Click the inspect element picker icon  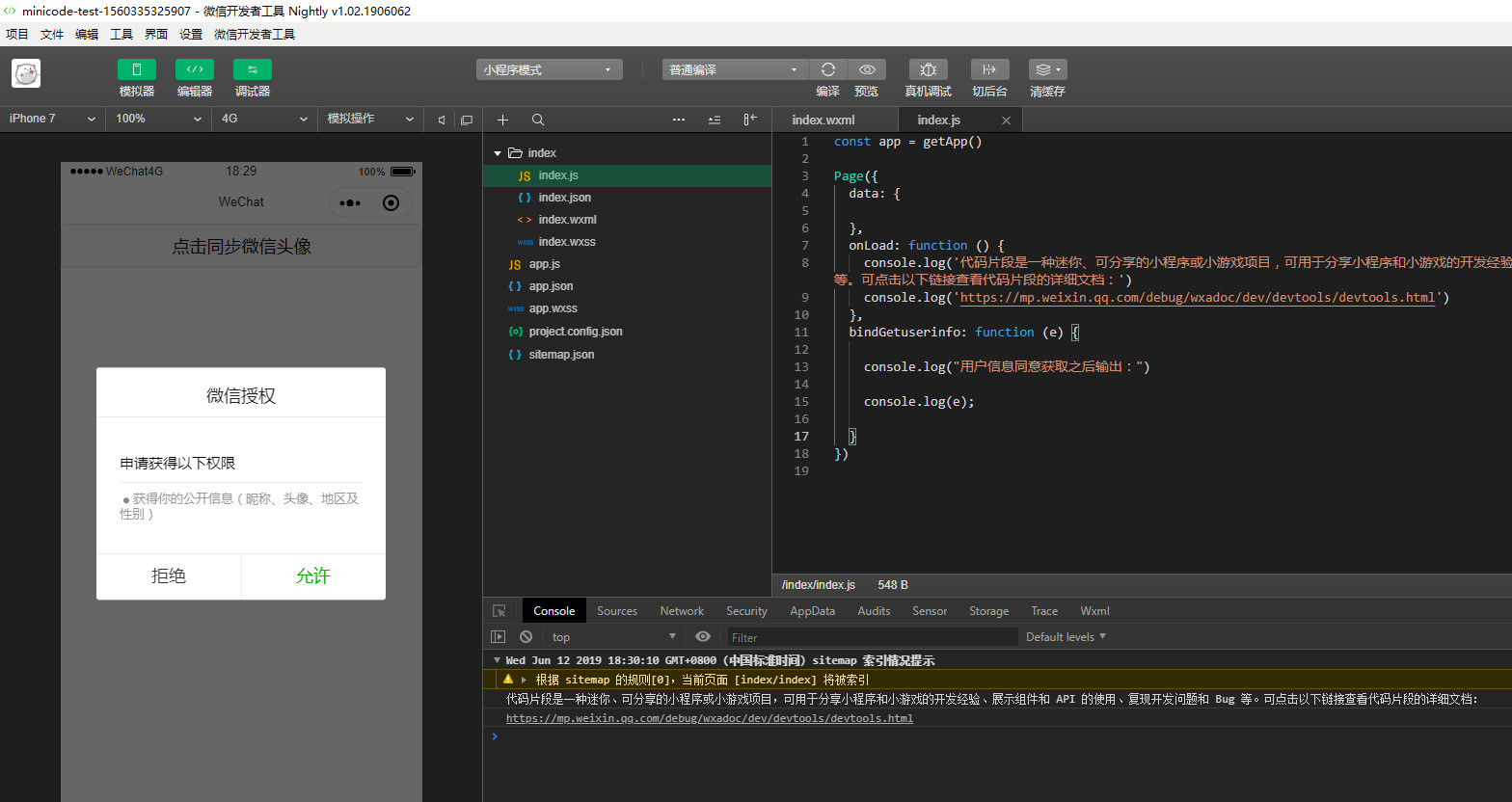click(x=499, y=611)
